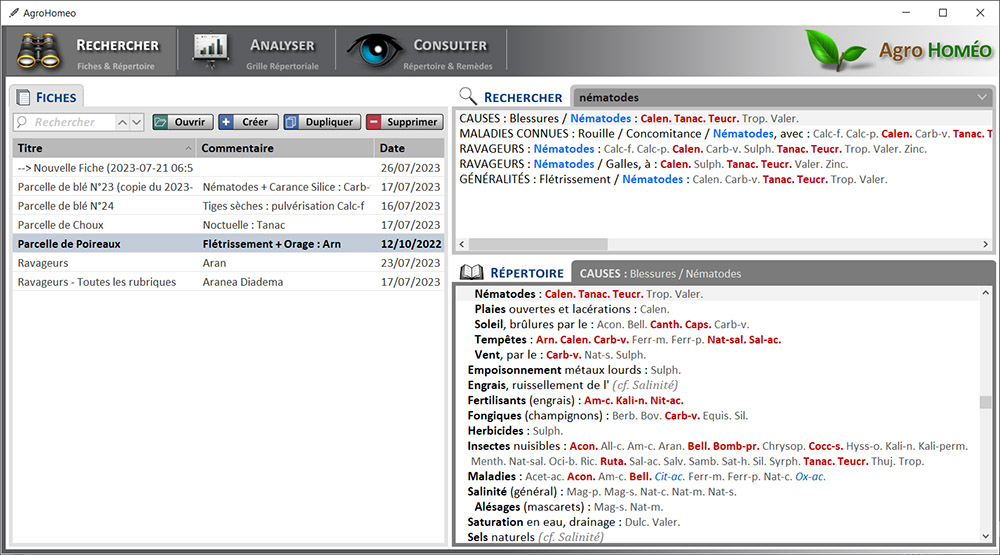Screen dimensions: 1000x555
Task: Click the MALADIES CONNUES Rouille search result
Action: [726, 134]
